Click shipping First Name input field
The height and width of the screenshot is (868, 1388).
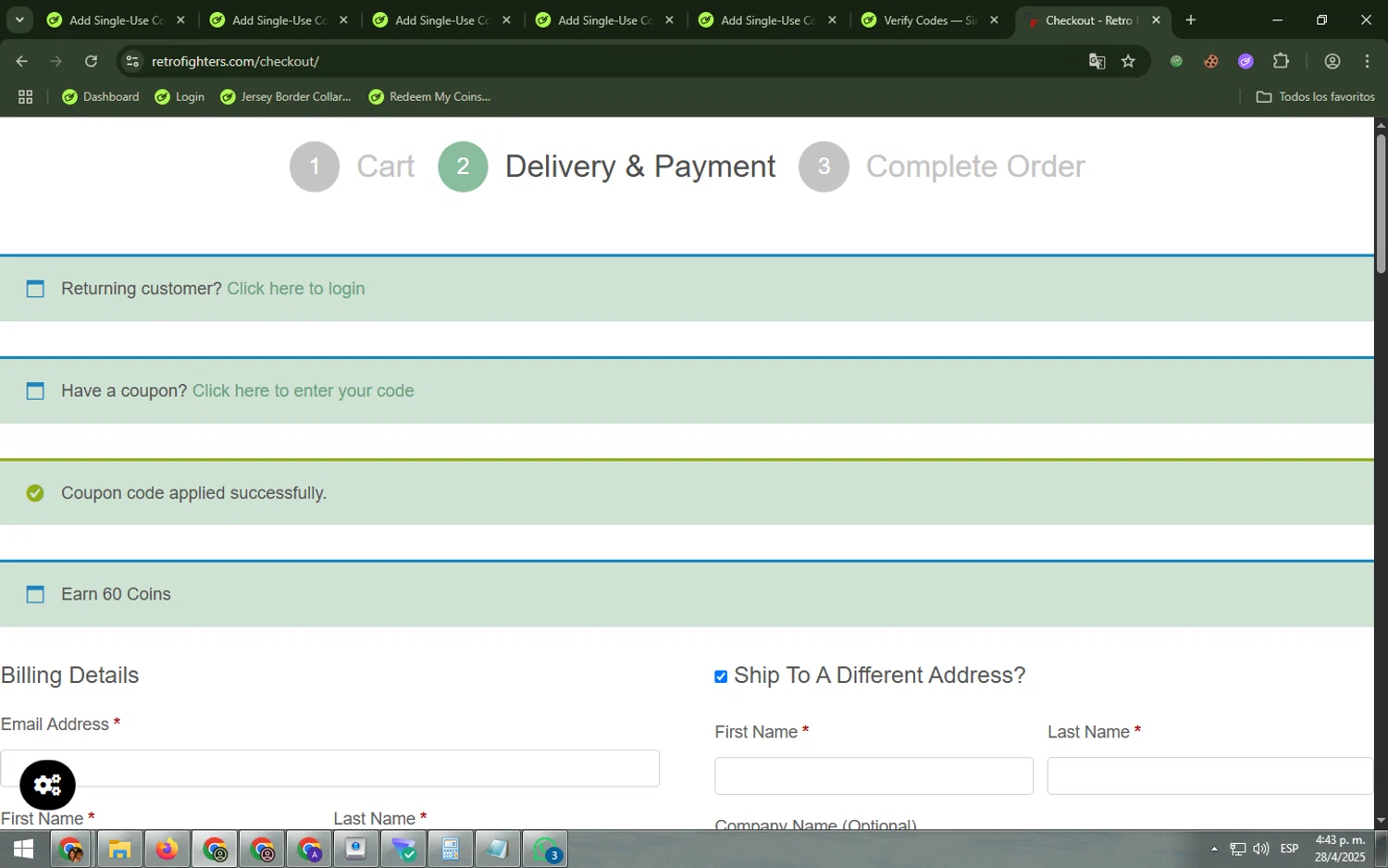tap(874, 776)
